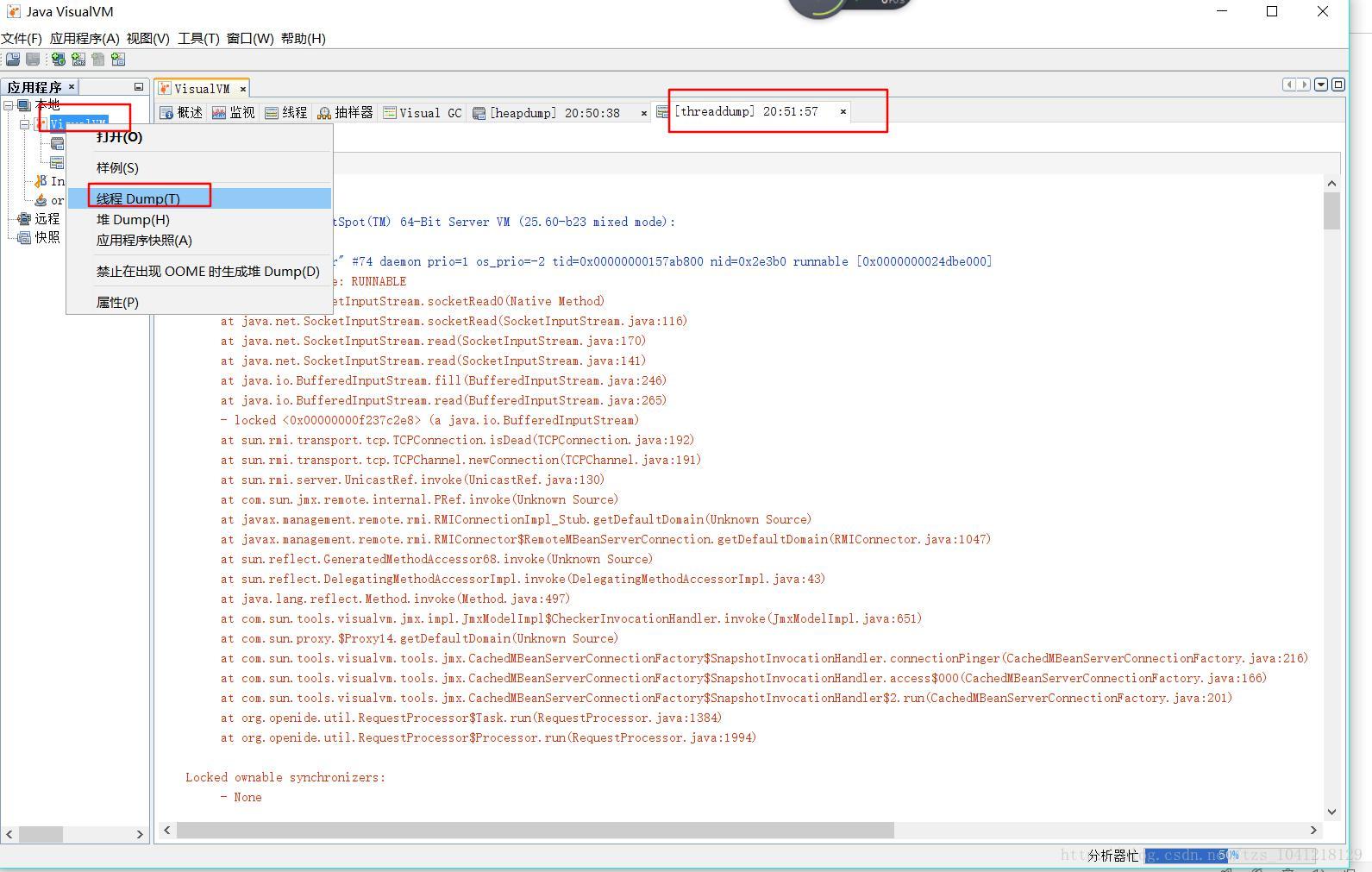Click the Visual GC tab icon
The height and width of the screenshot is (872, 1372).
tap(390, 113)
